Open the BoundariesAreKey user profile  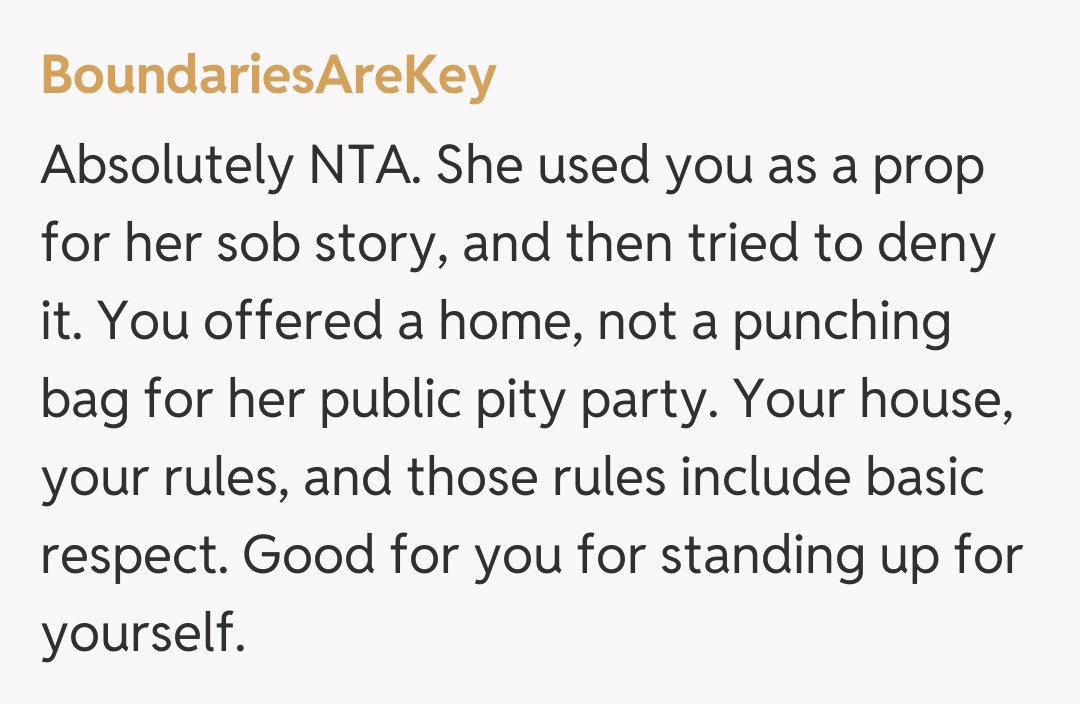tap(268, 75)
